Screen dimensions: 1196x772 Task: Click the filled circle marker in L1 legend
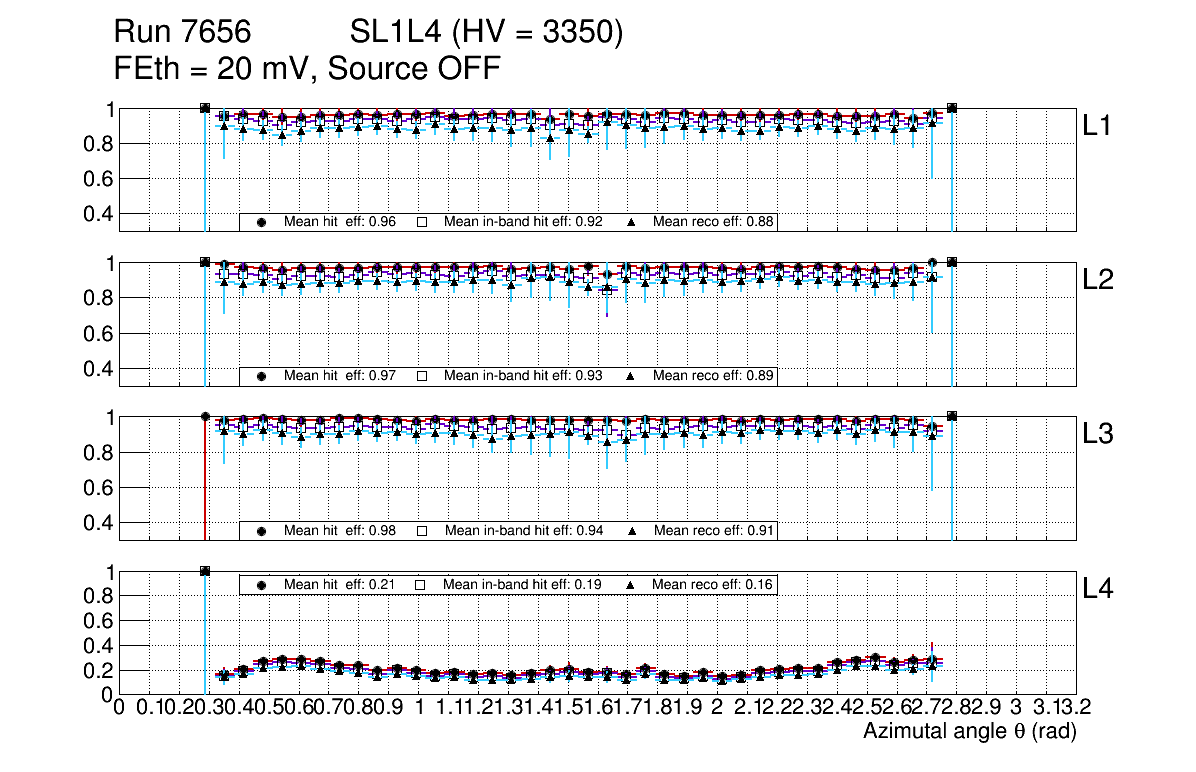(262, 222)
